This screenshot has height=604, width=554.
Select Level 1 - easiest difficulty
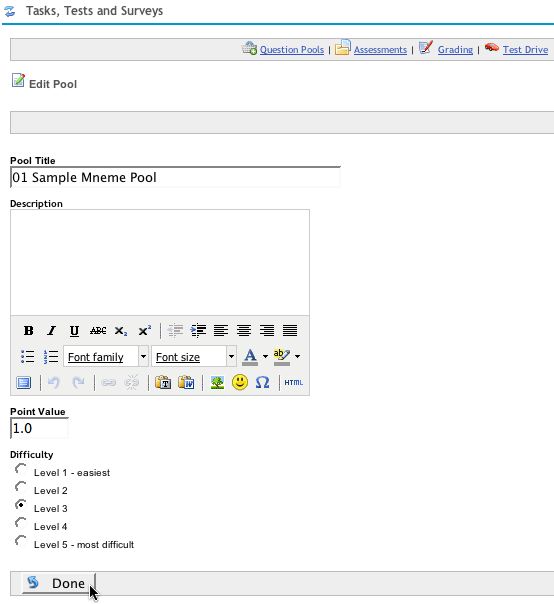click(x=20, y=470)
